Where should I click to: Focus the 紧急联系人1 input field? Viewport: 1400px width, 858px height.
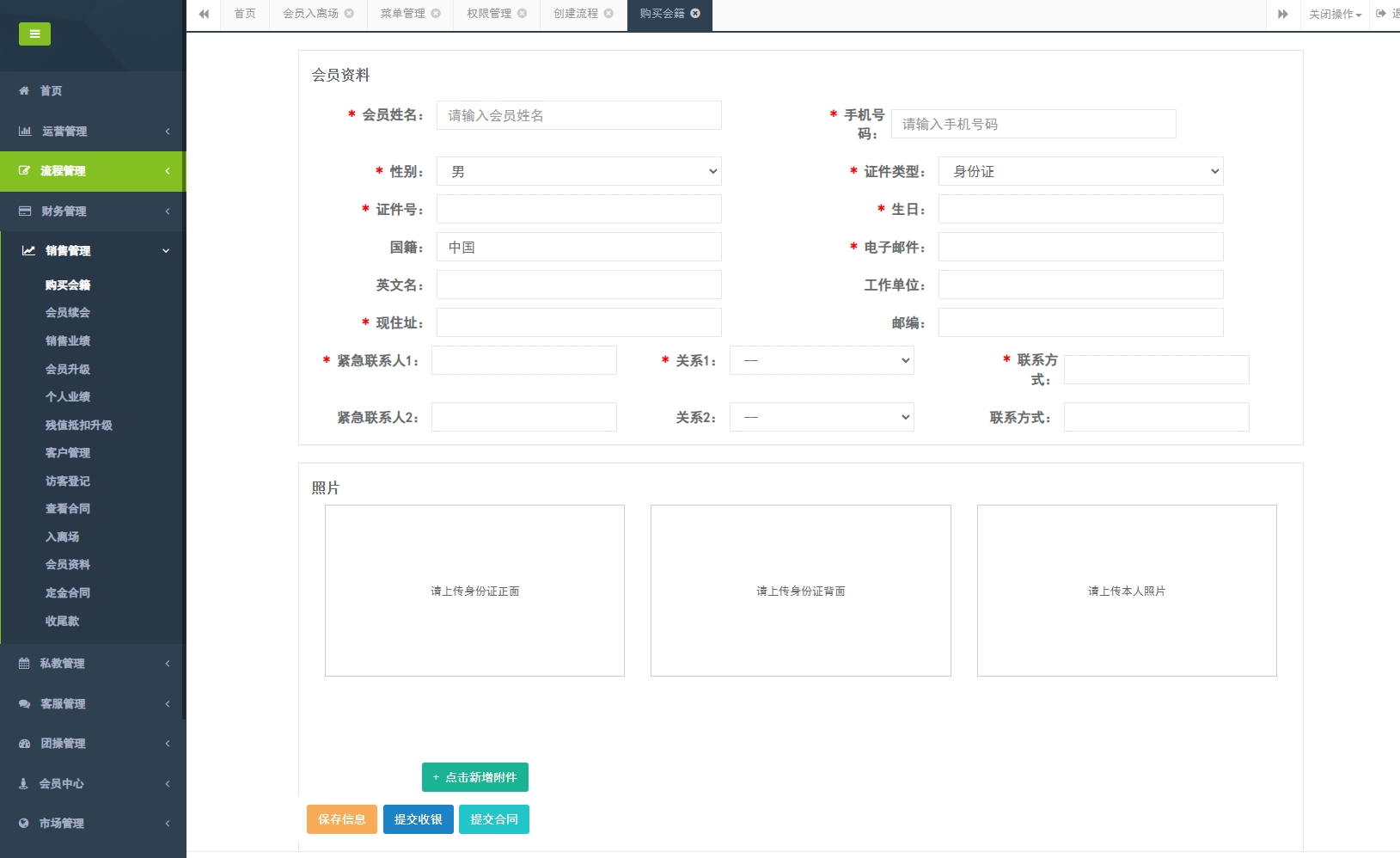point(523,360)
